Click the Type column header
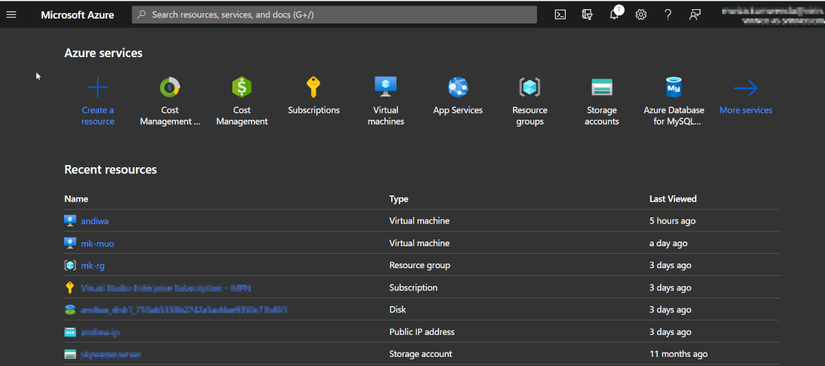825x366 pixels. [398, 199]
